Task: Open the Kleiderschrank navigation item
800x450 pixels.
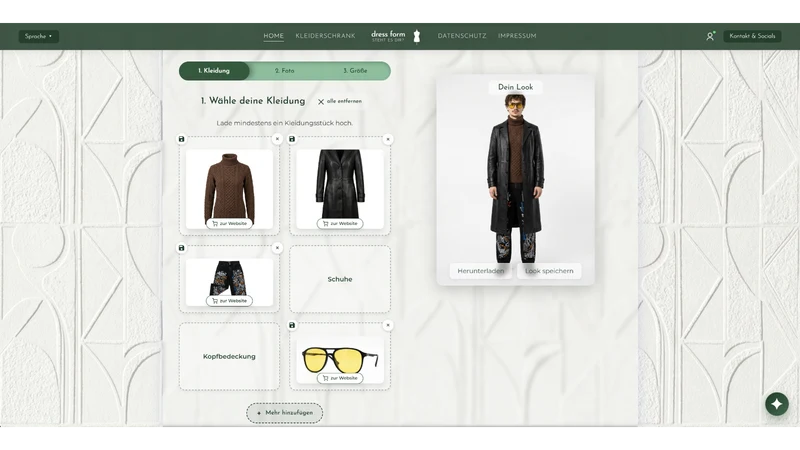Action: (x=326, y=36)
